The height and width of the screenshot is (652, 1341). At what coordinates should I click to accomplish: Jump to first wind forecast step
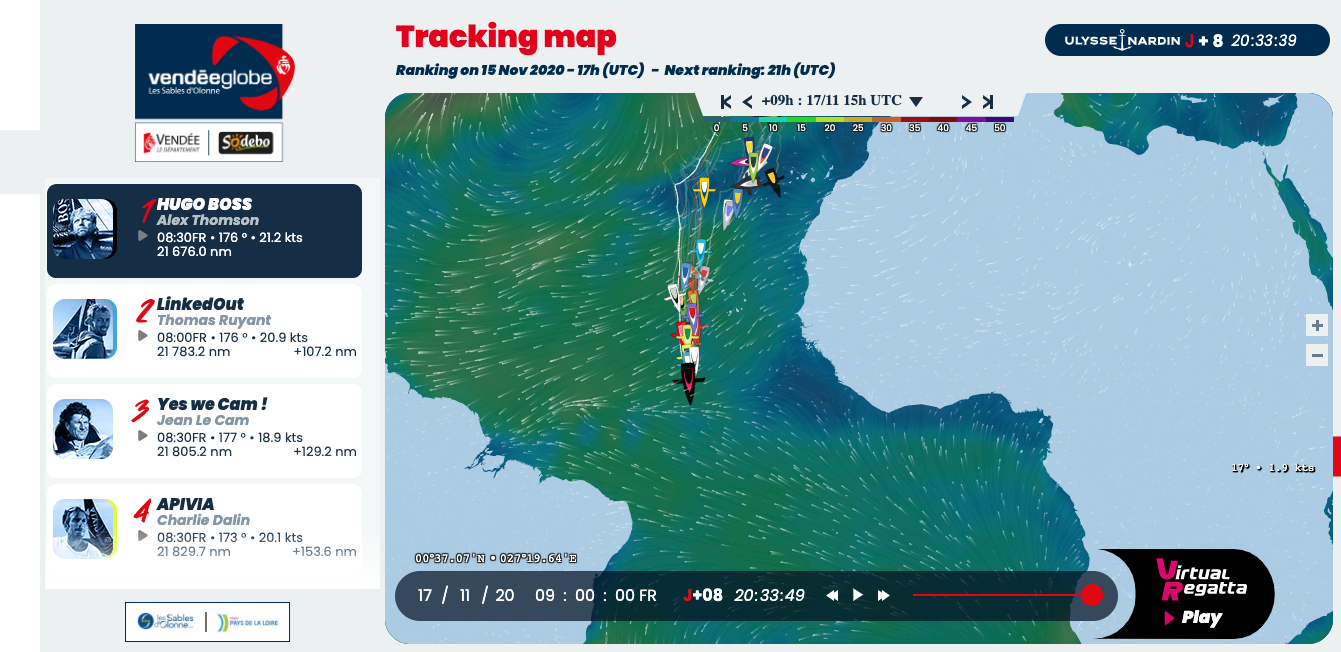point(726,102)
